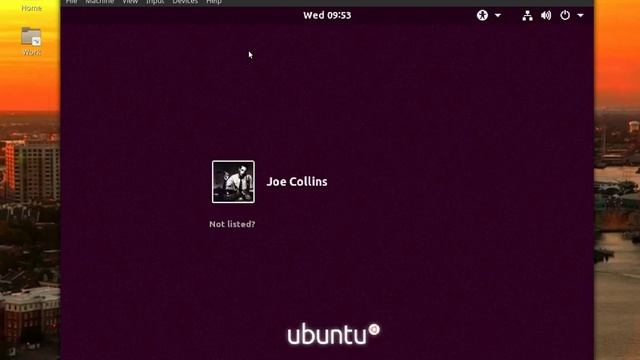Image resolution: width=640 pixels, height=360 pixels.
Task: Select Joe Collins user avatar
Action: (x=233, y=182)
